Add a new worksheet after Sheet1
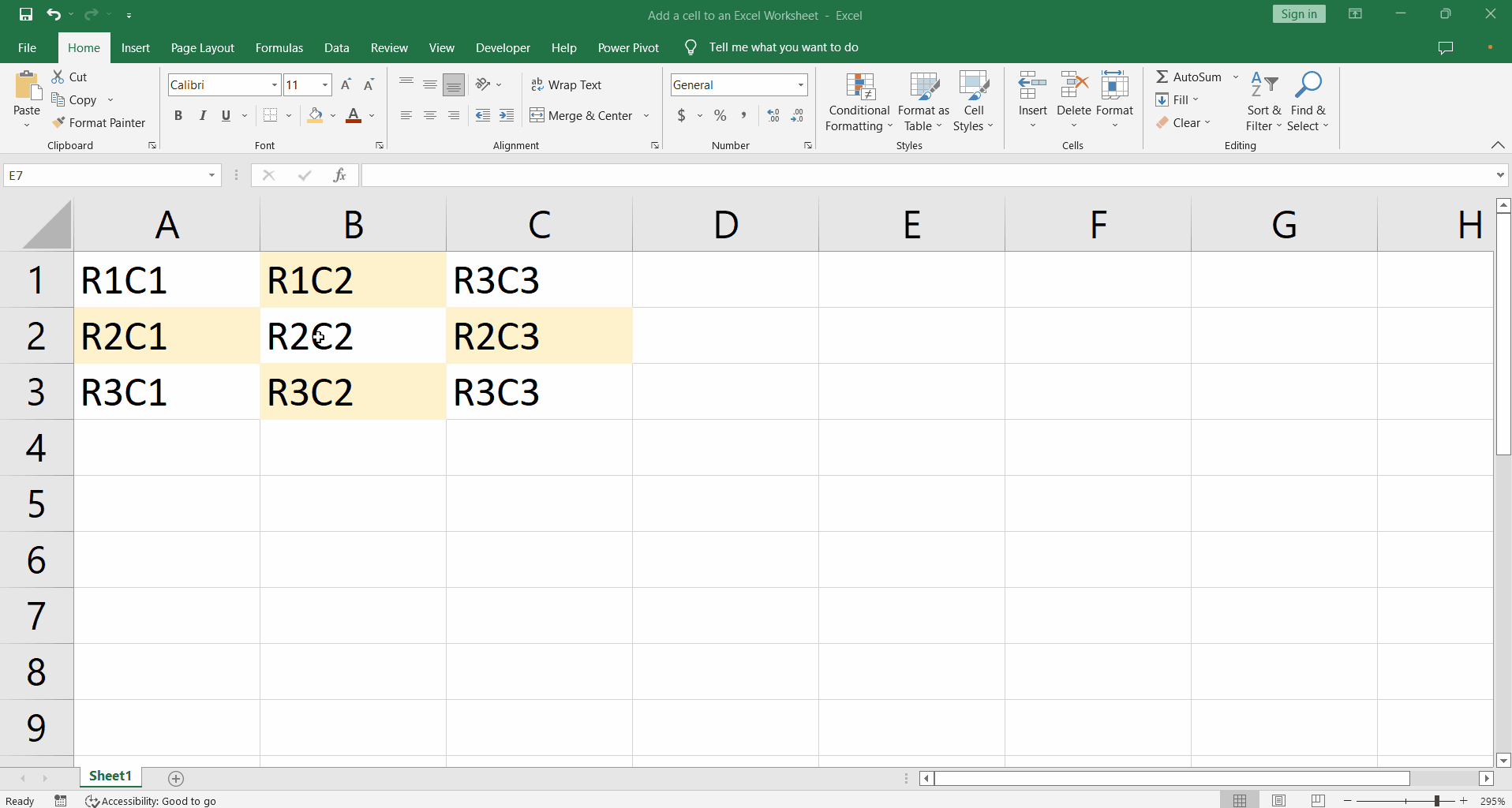The height and width of the screenshot is (808, 1512). [175, 779]
